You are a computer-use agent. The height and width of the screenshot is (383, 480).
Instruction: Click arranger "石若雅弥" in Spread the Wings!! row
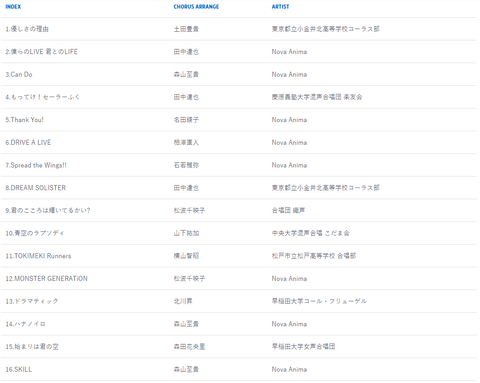pyautogui.click(x=186, y=165)
